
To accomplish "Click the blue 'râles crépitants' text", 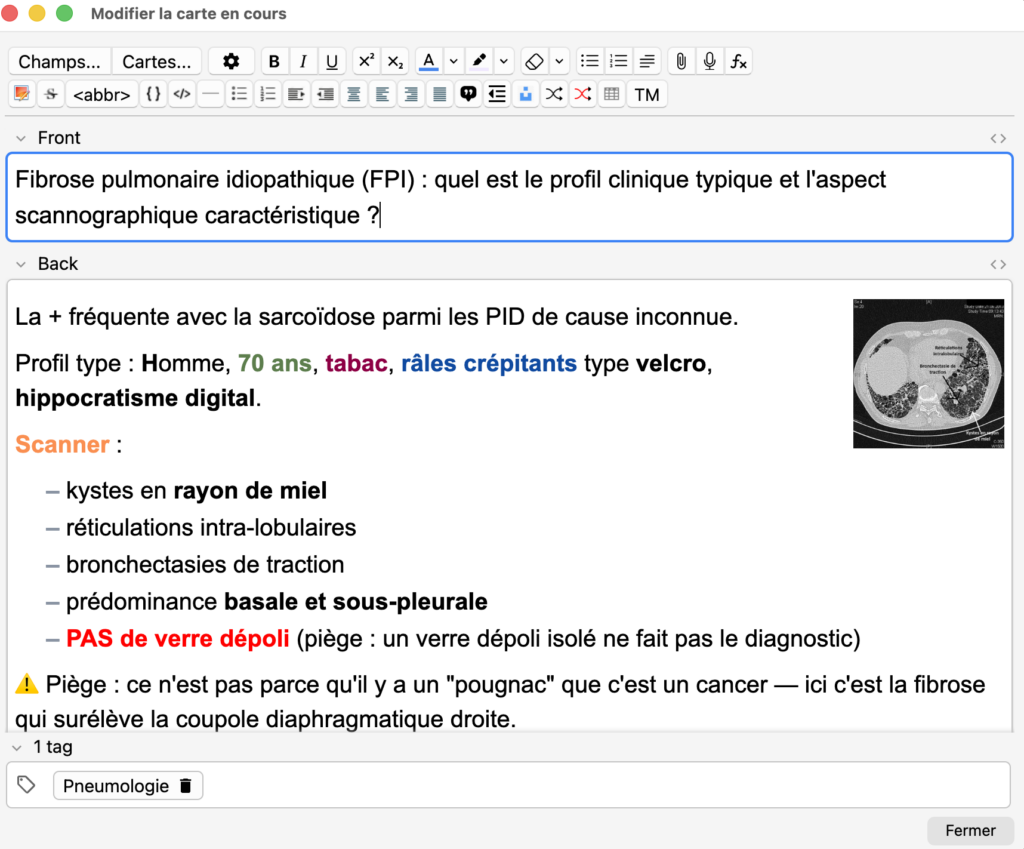I will pyautogui.click(x=488, y=363).
